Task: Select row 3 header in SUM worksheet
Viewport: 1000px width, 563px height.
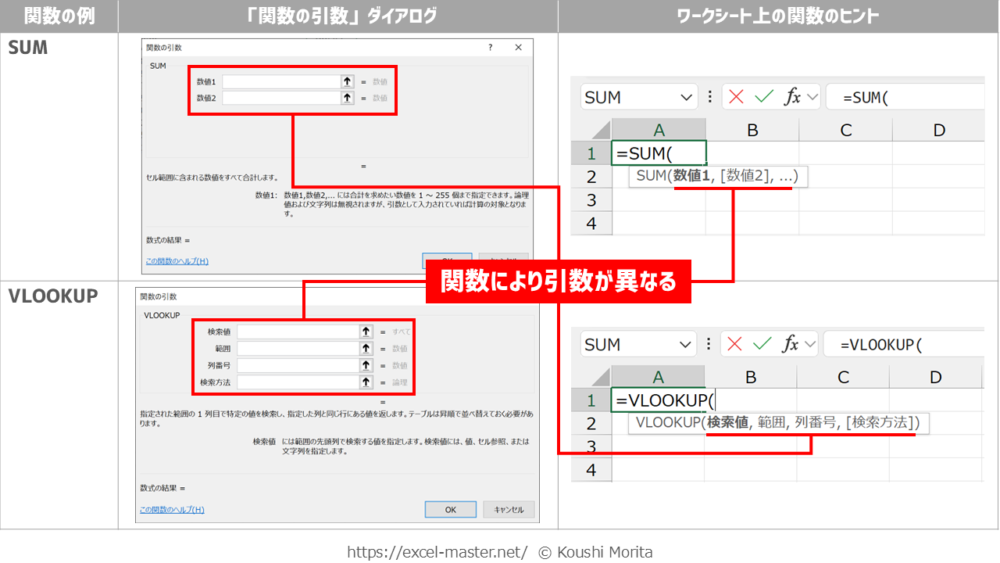Action: [591, 199]
